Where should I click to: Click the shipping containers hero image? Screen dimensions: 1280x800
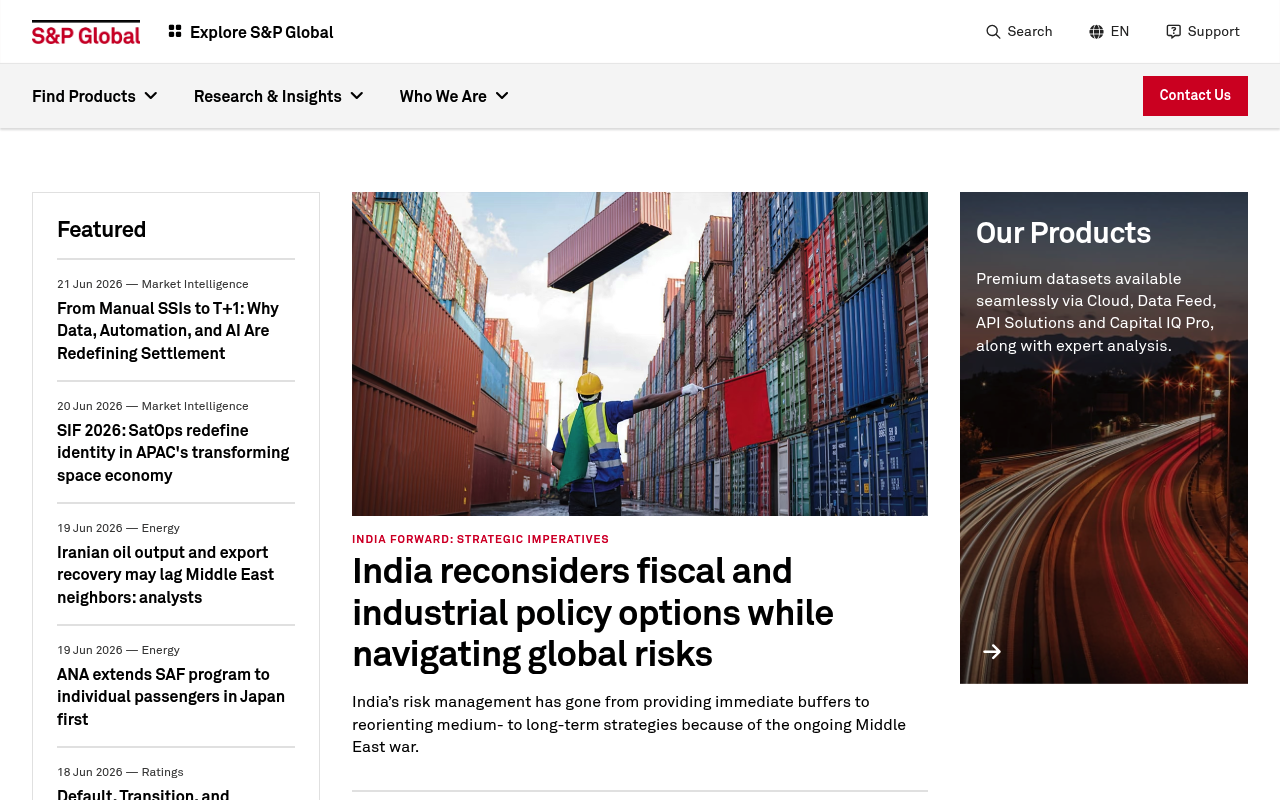[640, 354]
